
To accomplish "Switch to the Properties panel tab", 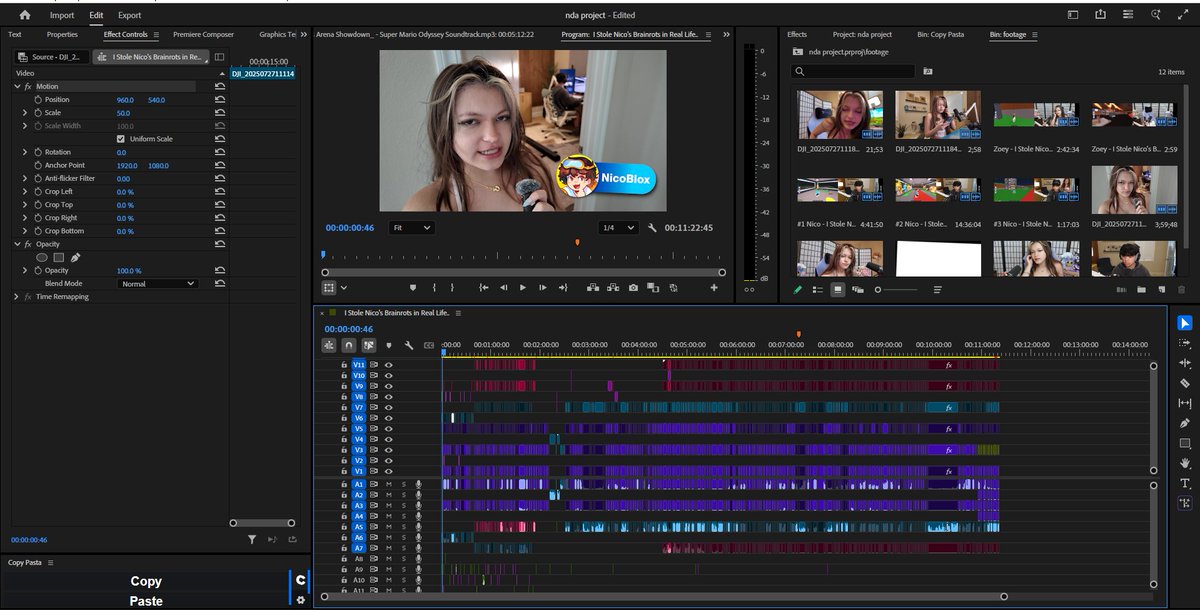I will tap(62, 34).
